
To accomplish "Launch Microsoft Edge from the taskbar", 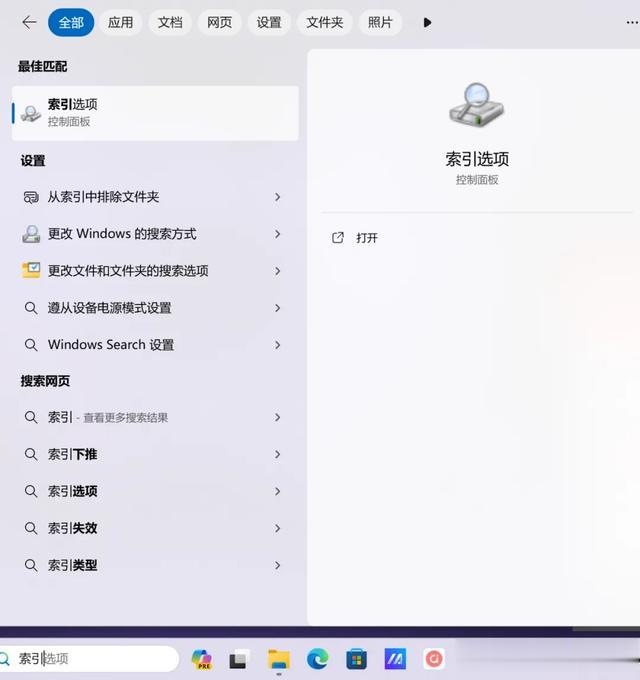I will click(x=317, y=660).
